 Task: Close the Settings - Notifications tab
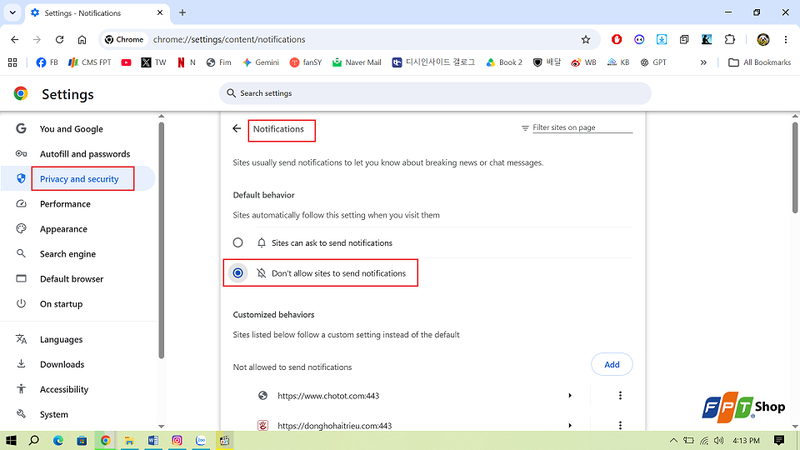pos(160,13)
